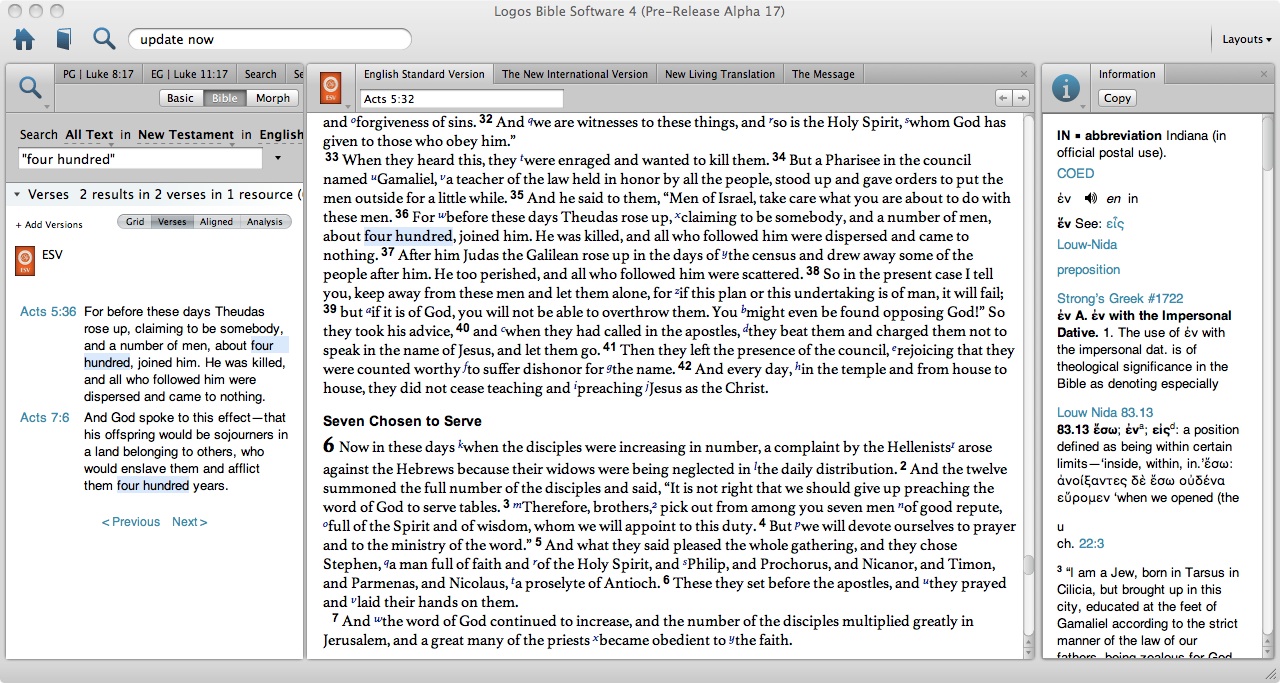Click the ESV icon in search results
This screenshot has width=1280, height=683.
[x=26, y=261]
